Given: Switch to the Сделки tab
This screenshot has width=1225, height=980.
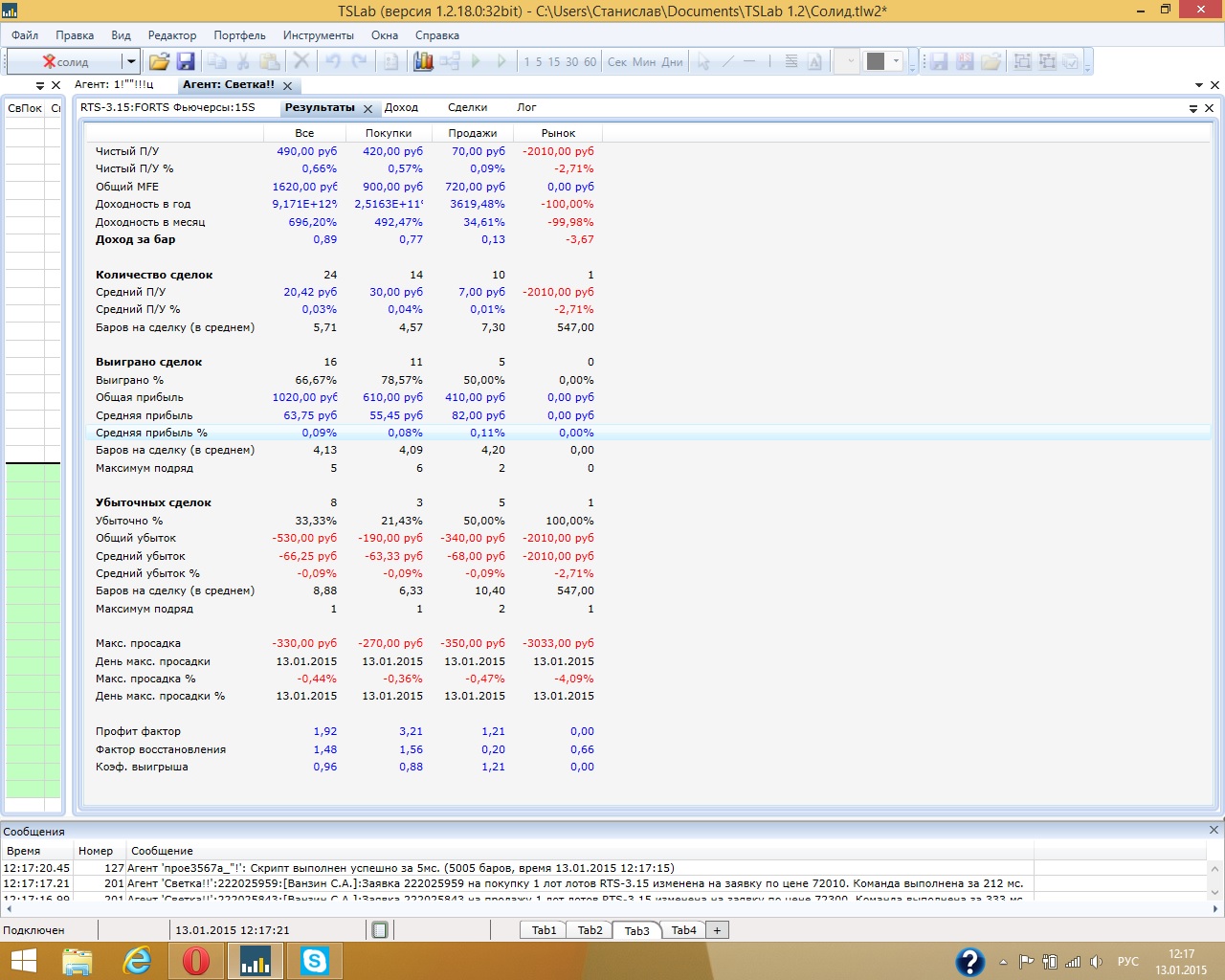Looking at the screenshot, I should (x=467, y=107).
